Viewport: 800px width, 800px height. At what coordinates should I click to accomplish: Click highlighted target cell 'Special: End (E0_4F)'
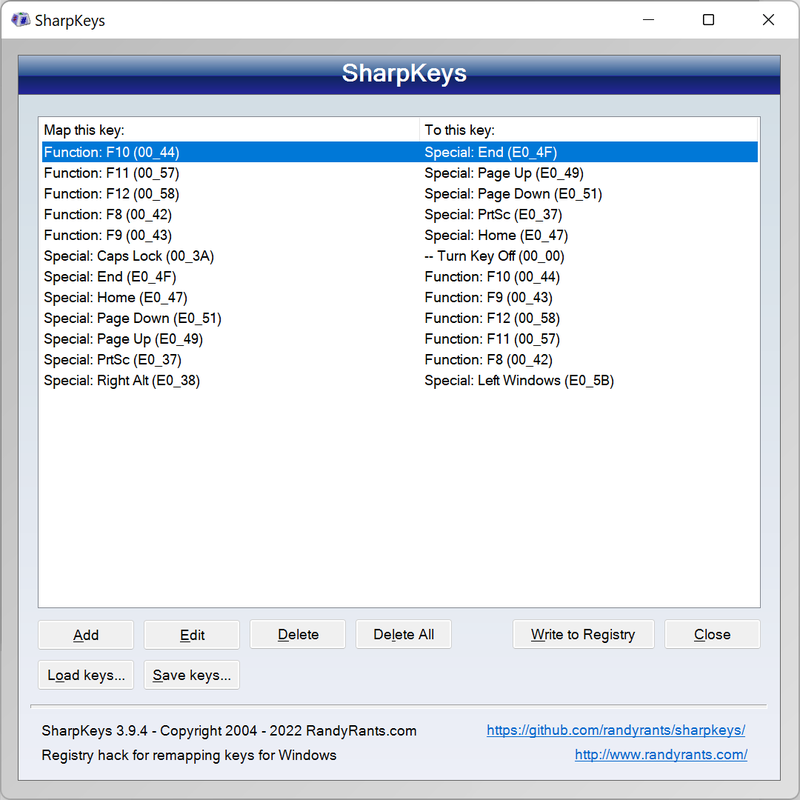491,152
